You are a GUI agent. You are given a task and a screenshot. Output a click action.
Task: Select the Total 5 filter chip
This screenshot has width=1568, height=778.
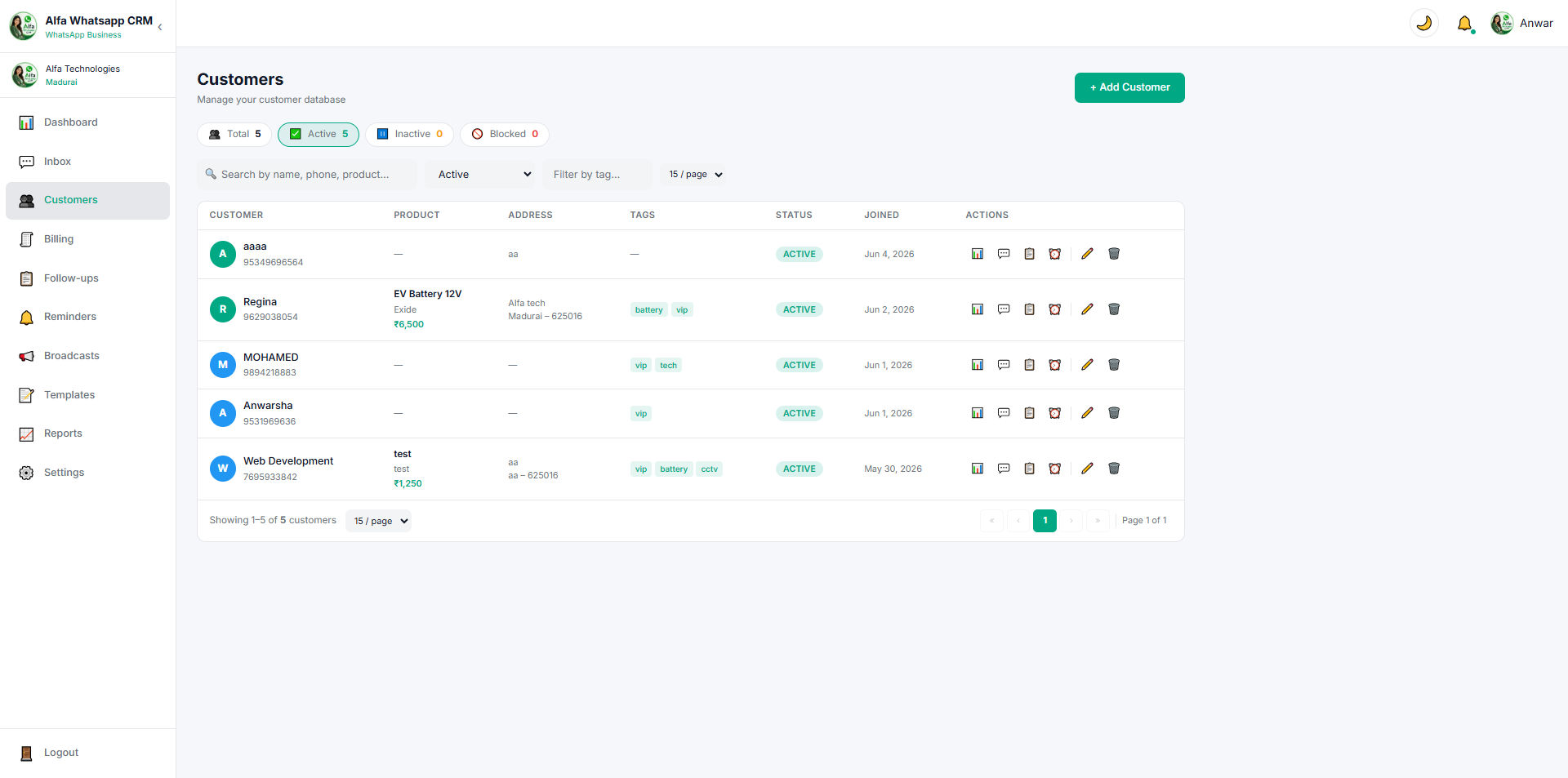click(x=234, y=134)
